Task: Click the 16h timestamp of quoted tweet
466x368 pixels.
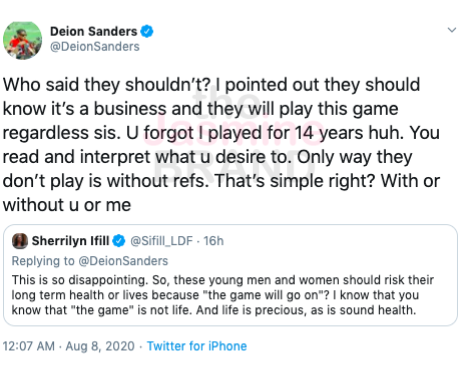Action: [214, 241]
